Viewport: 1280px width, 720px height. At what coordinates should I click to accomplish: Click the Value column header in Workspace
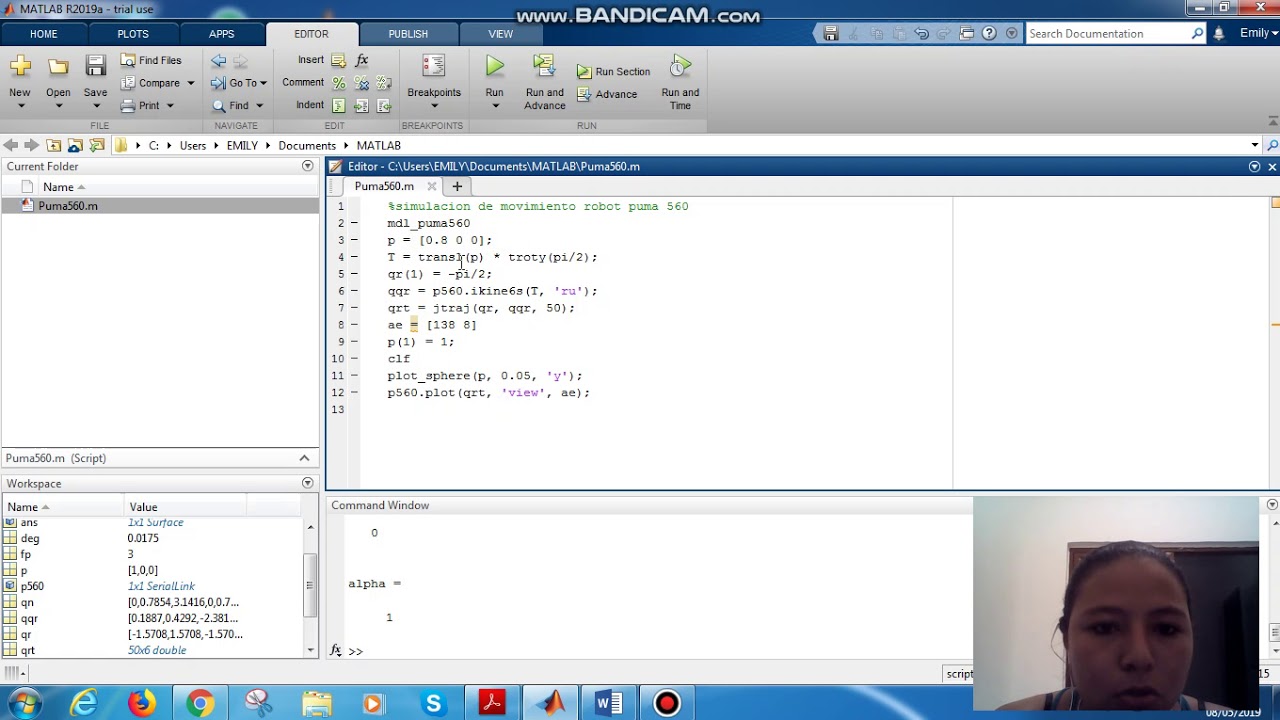point(143,507)
